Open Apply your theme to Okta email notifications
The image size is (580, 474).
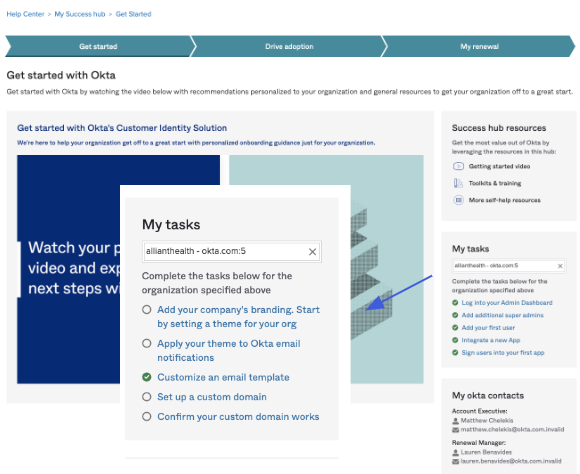click(229, 350)
